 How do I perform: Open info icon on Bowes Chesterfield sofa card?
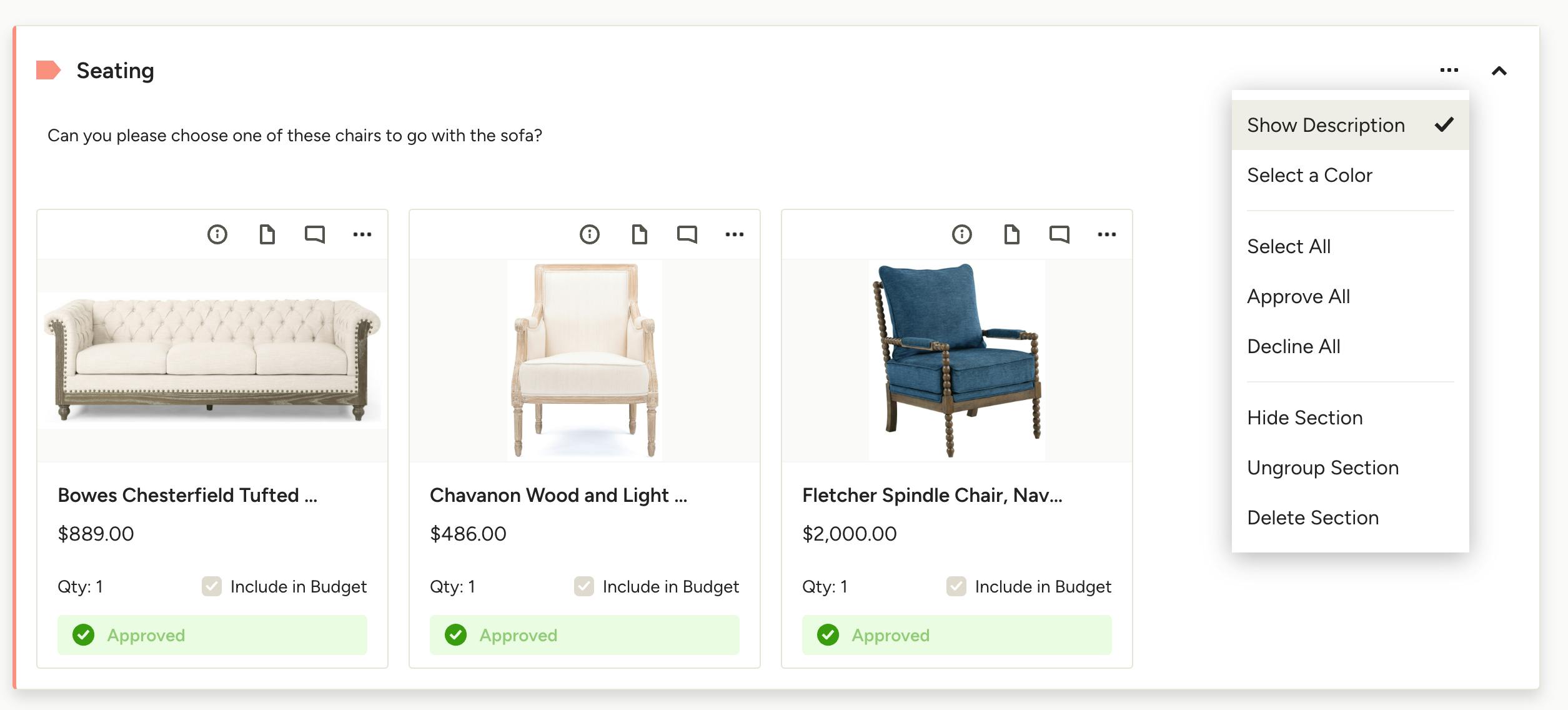(217, 234)
